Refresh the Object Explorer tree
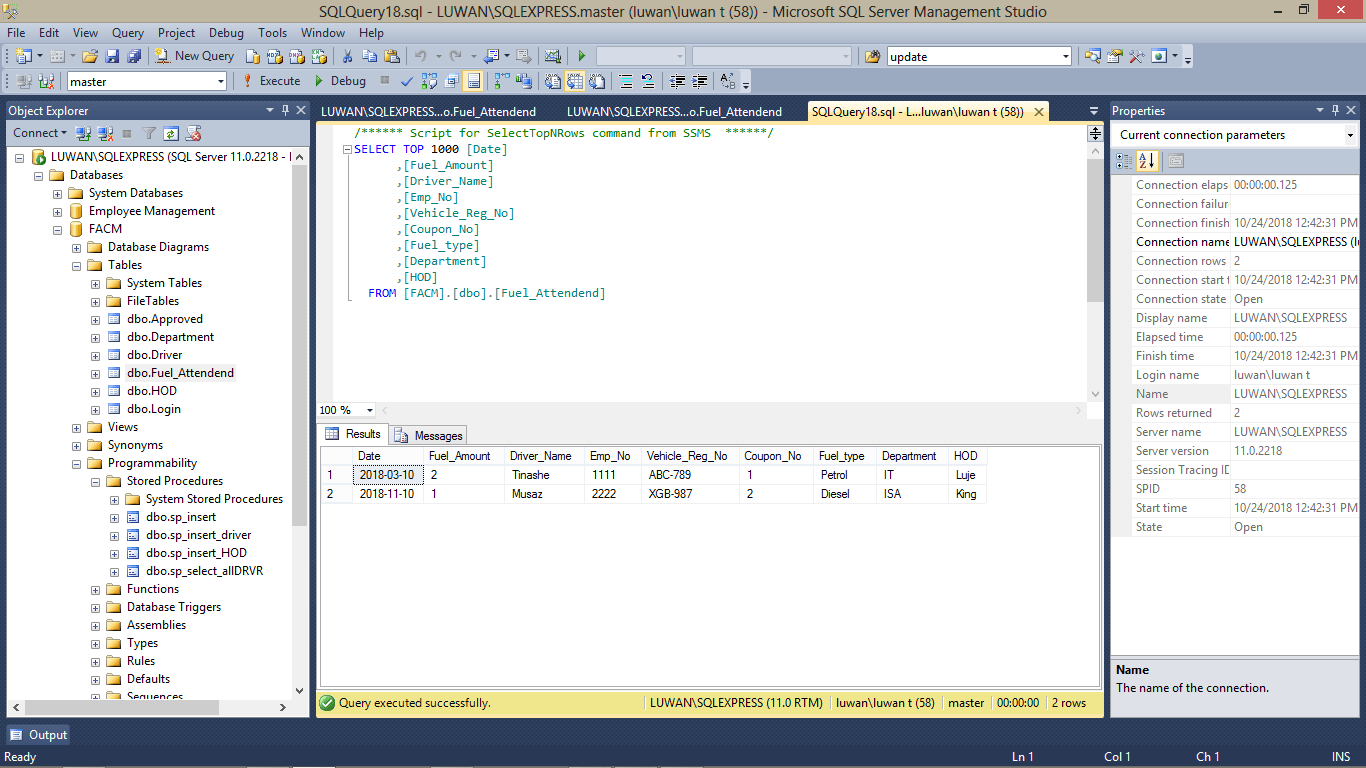The height and width of the screenshot is (768, 1366). pyautogui.click(x=171, y=133)
